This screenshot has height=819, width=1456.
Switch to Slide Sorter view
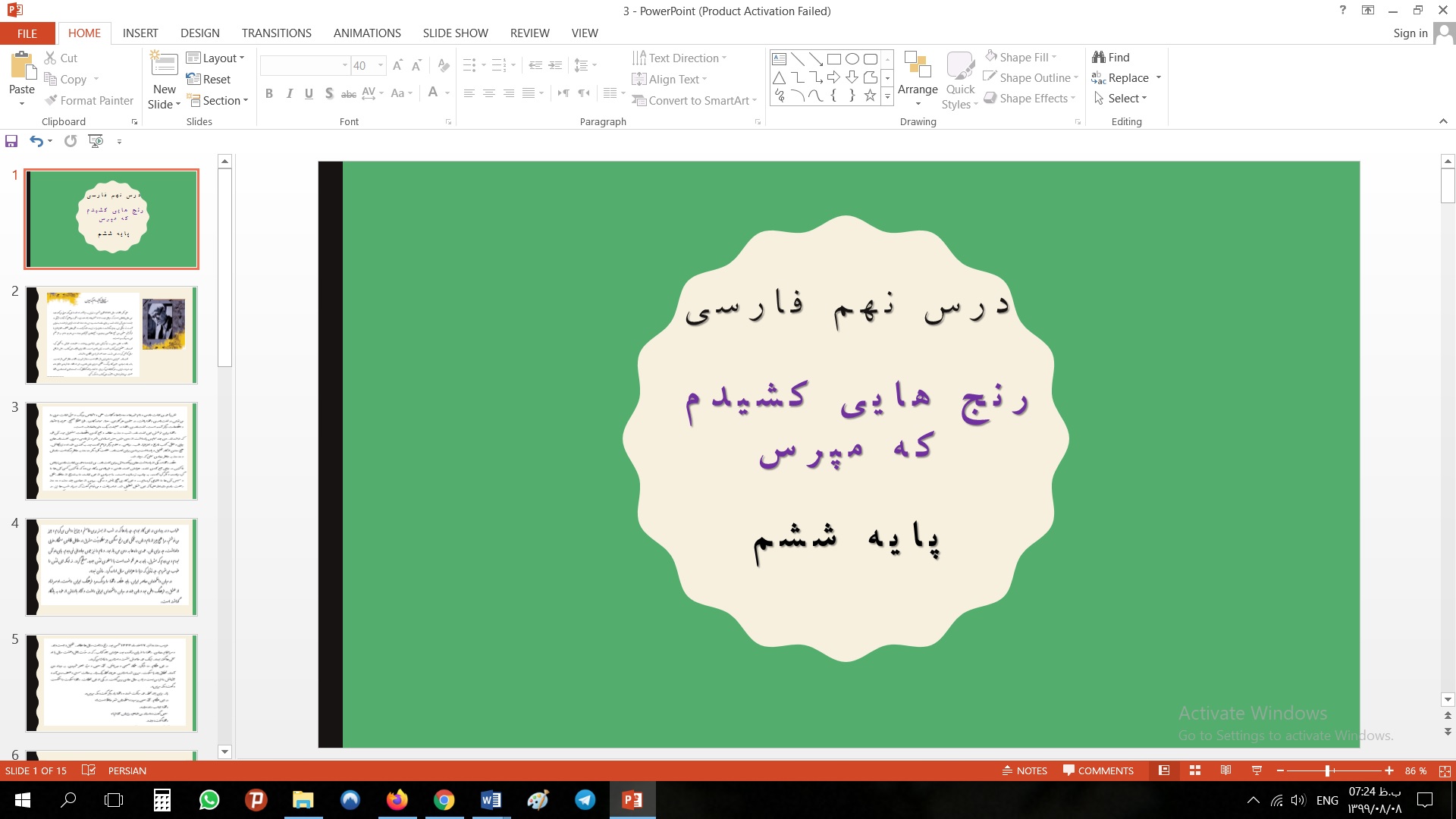(1195, 770)
